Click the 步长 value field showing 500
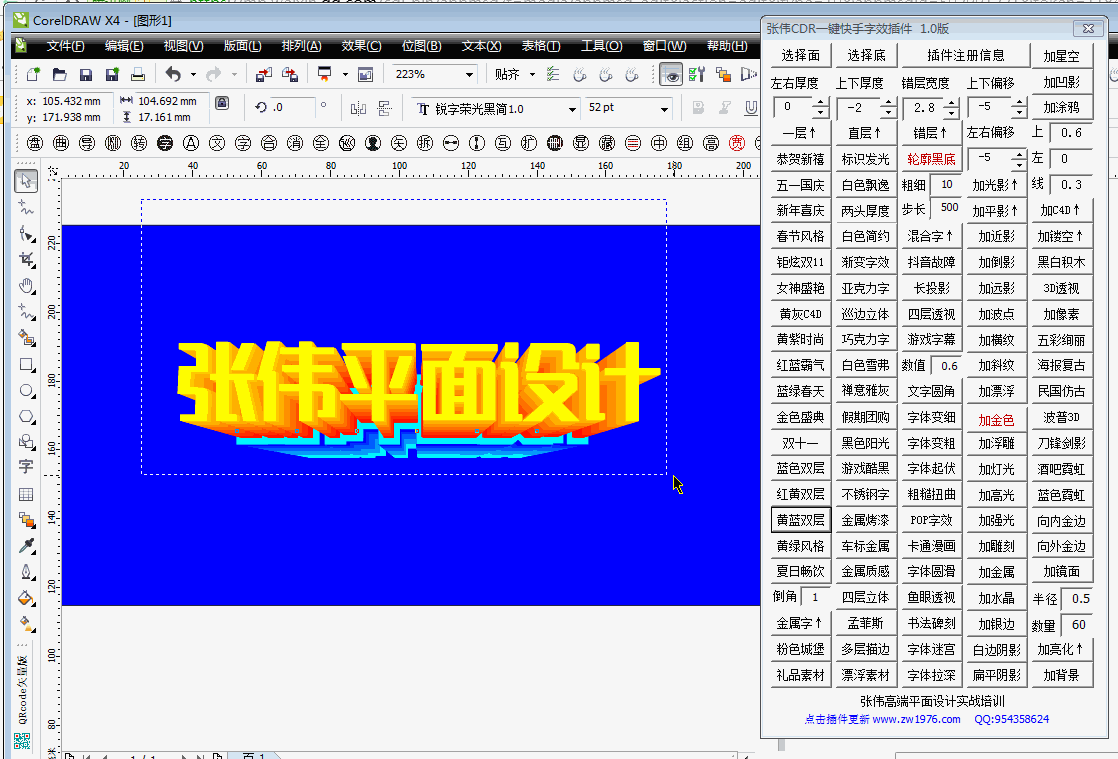This screenshot has height=759, width=1118. (946, 208)
